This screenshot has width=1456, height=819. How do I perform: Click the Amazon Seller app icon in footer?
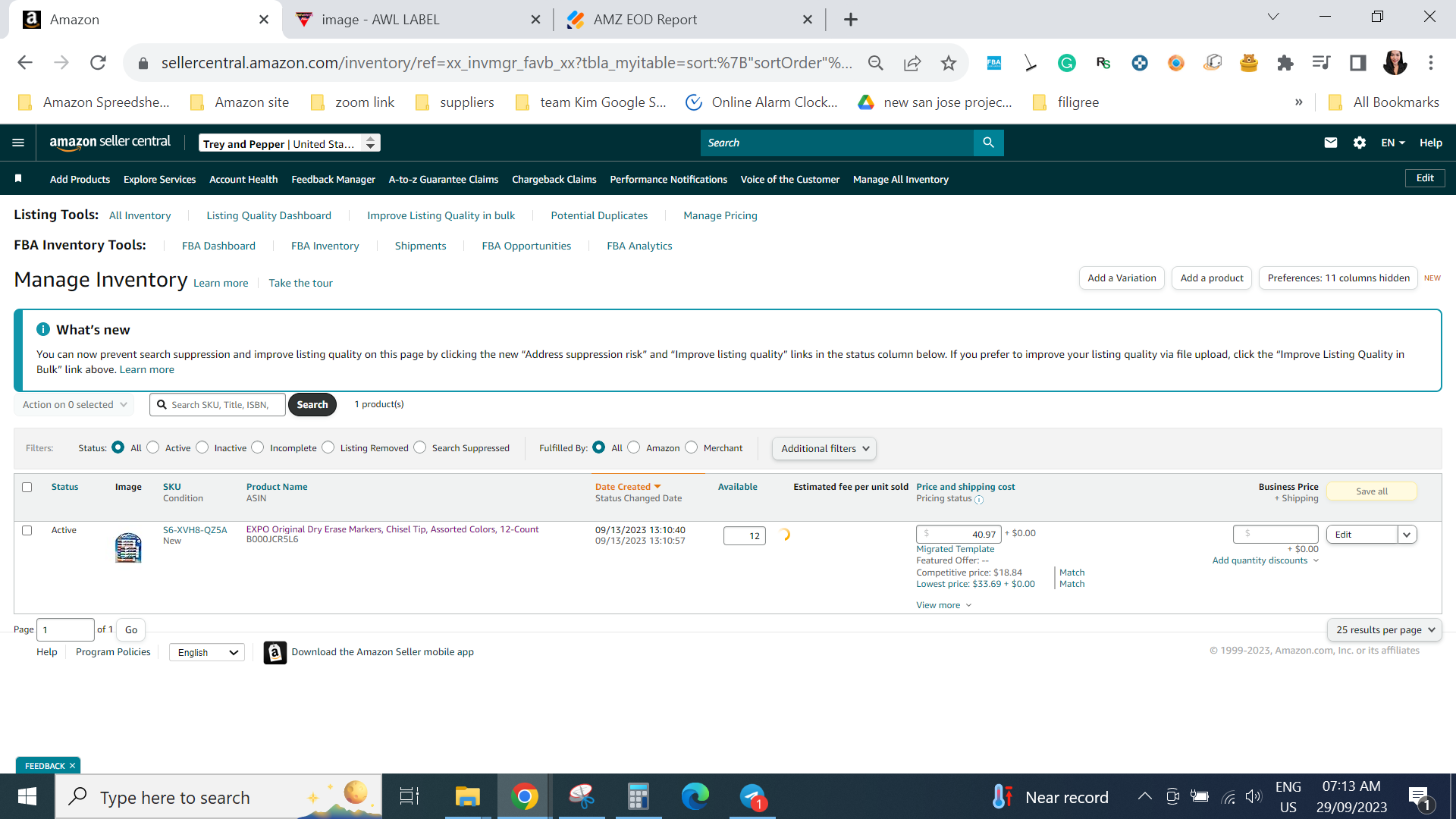point(275,652)
